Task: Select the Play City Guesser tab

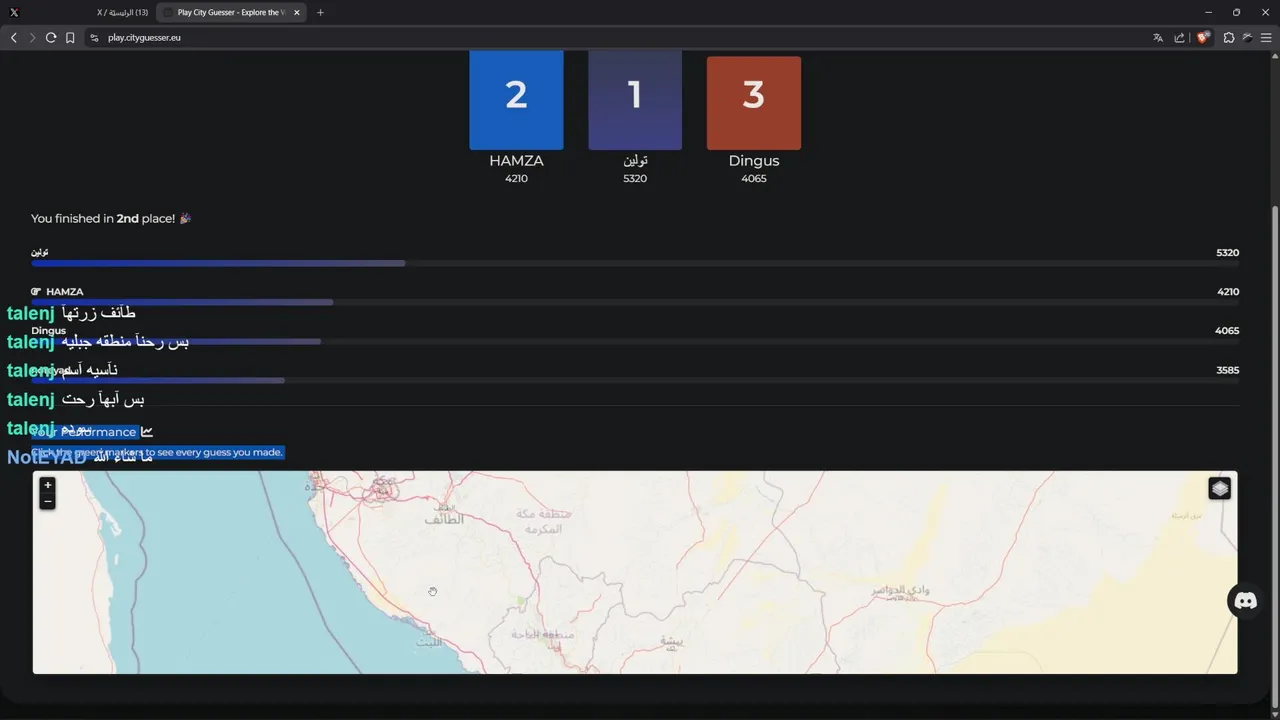Action: pos(231,13)
